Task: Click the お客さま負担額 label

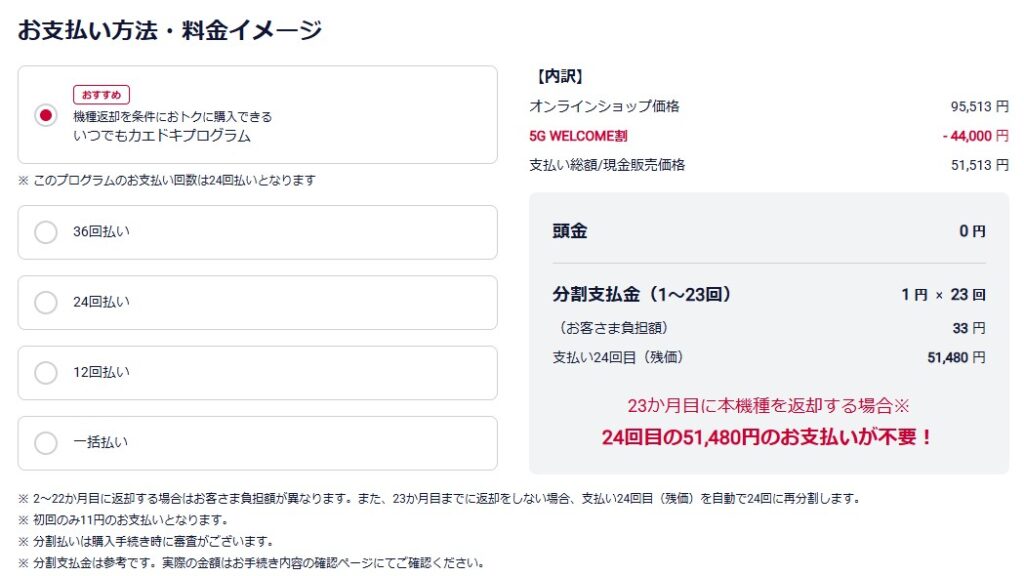Action: 610,327
